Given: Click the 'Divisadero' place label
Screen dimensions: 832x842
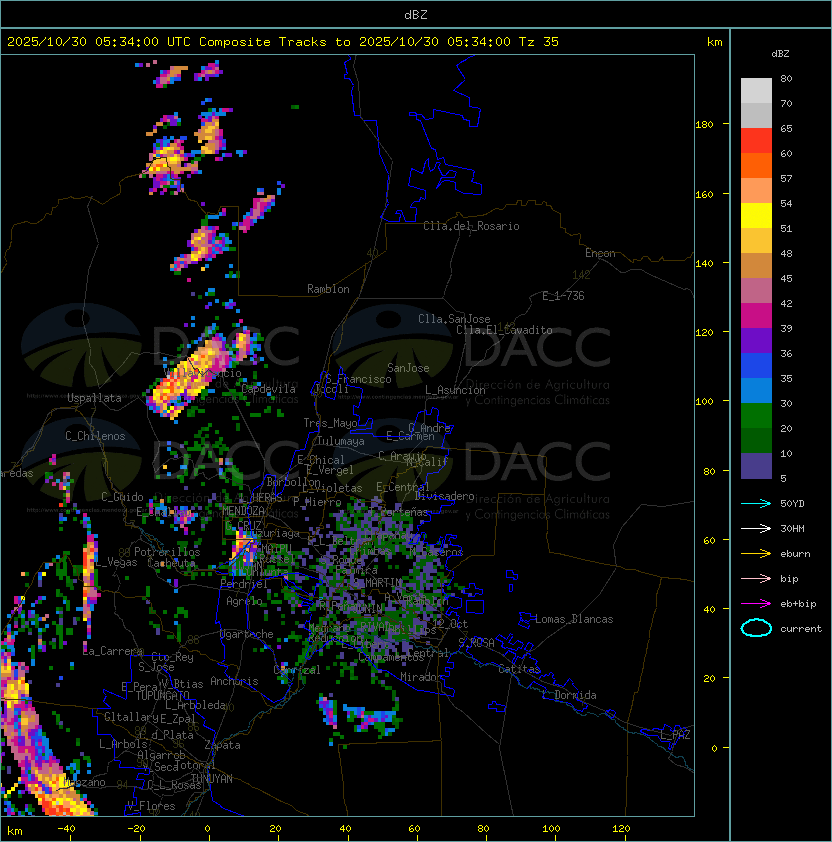Looking at the screenshot, I should [444, 496].
